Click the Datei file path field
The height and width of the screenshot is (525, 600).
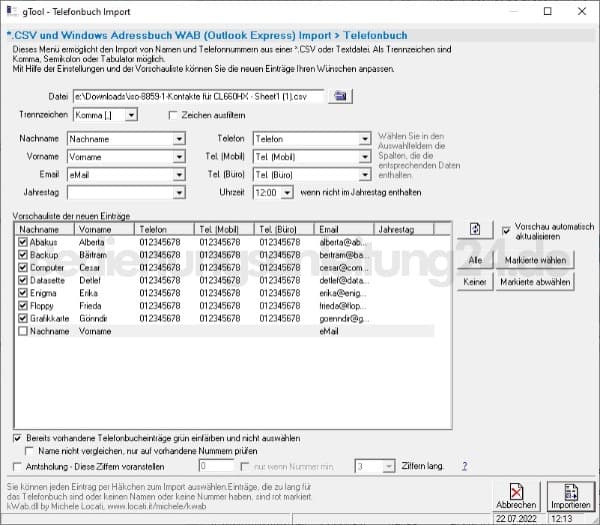198,96
